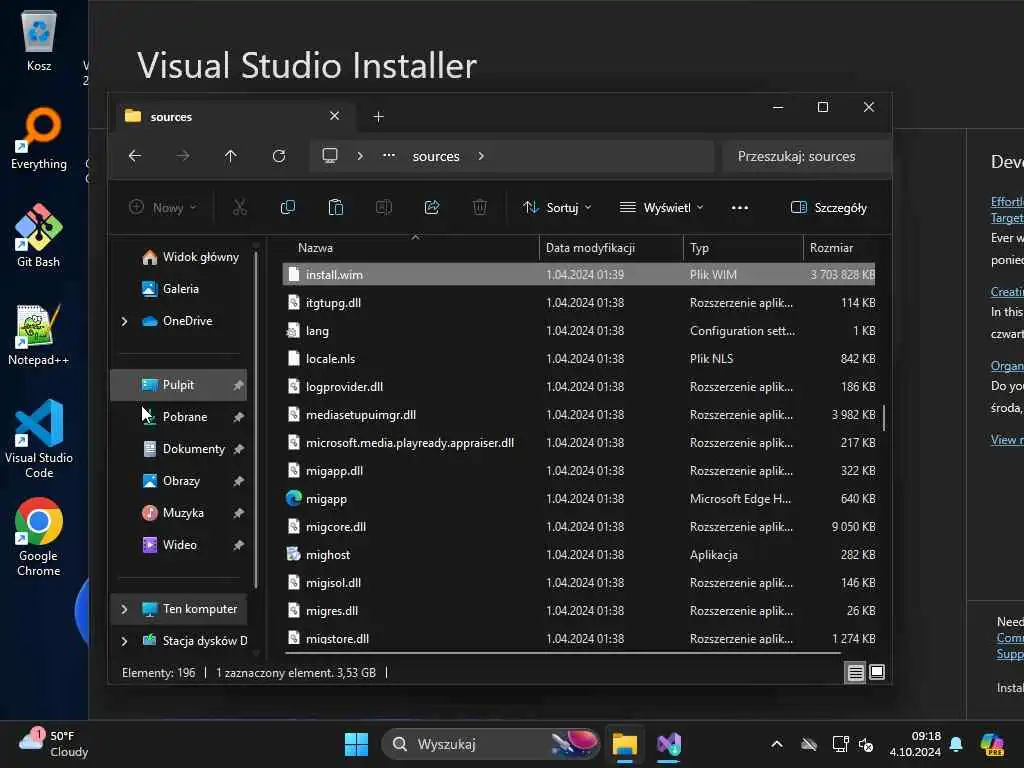This screenshot has width=1024, height=768.
Task: Open Google Chrome desktop shortcut
Action: [x=39, y=537]
